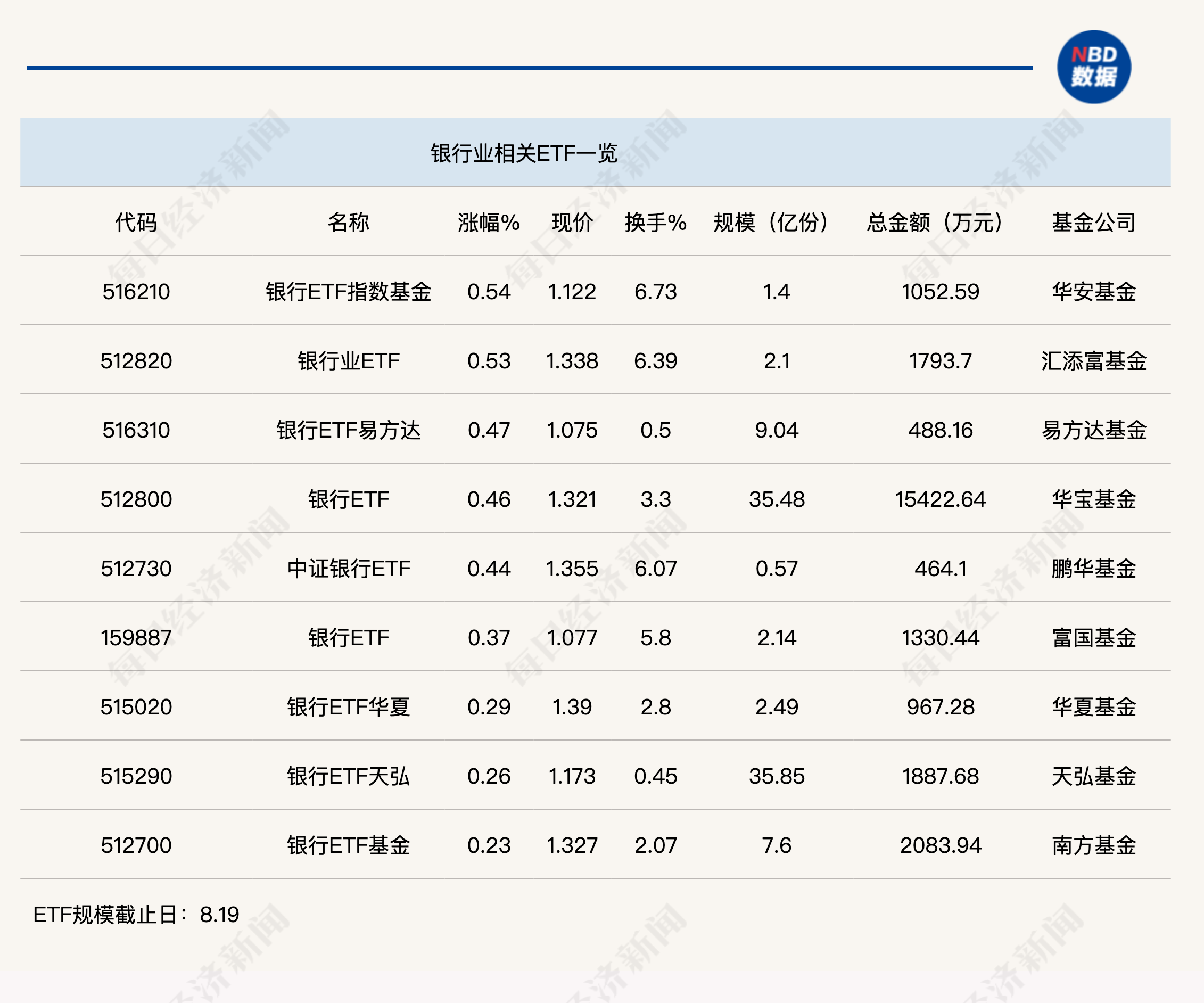Click the 涨幅% column header

point(489,223)
